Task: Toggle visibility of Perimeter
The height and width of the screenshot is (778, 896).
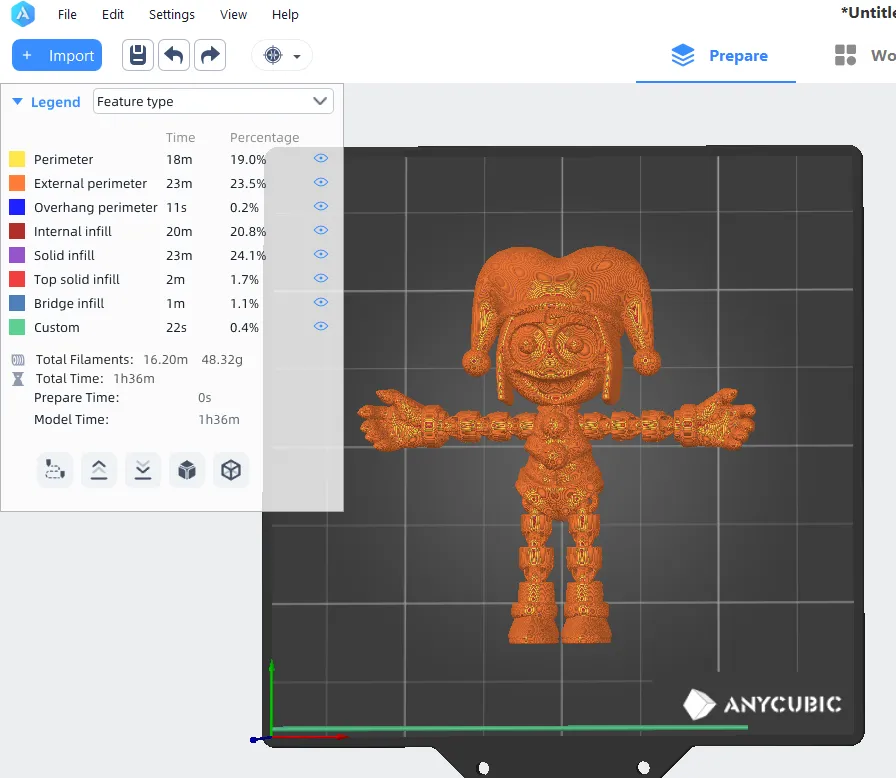Action: click(x=321, y=158)
